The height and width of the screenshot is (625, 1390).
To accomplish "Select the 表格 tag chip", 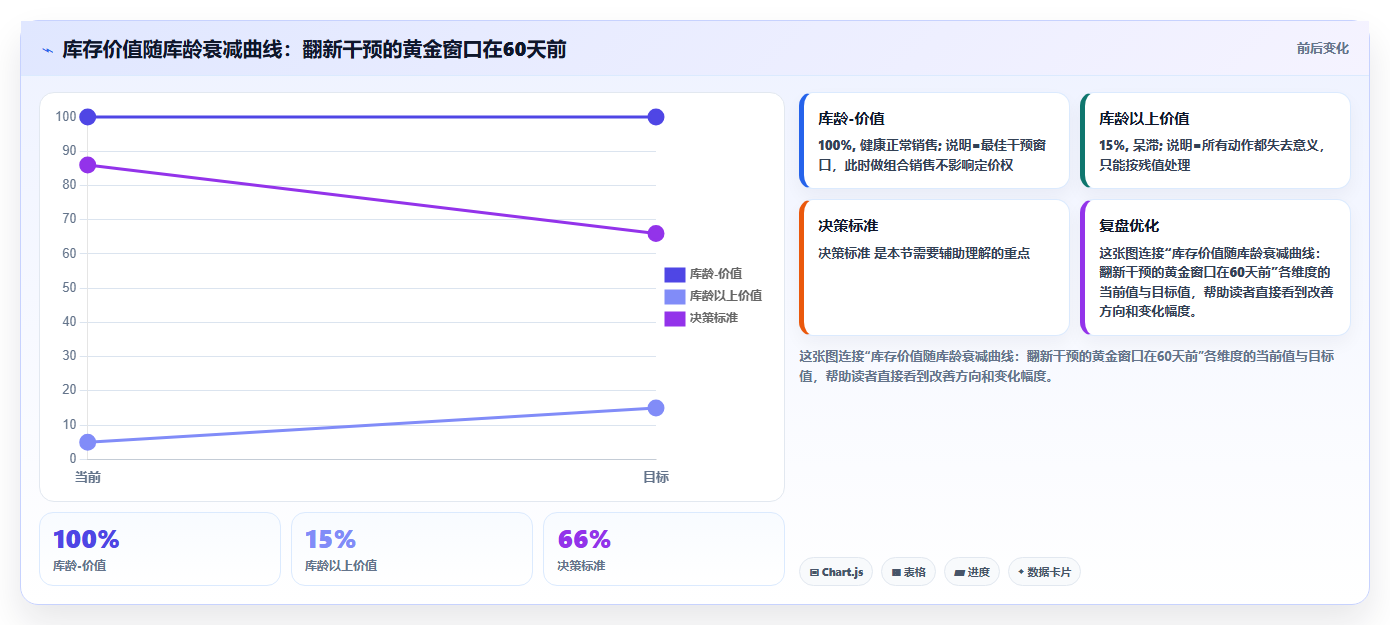I will coord(908,572).
